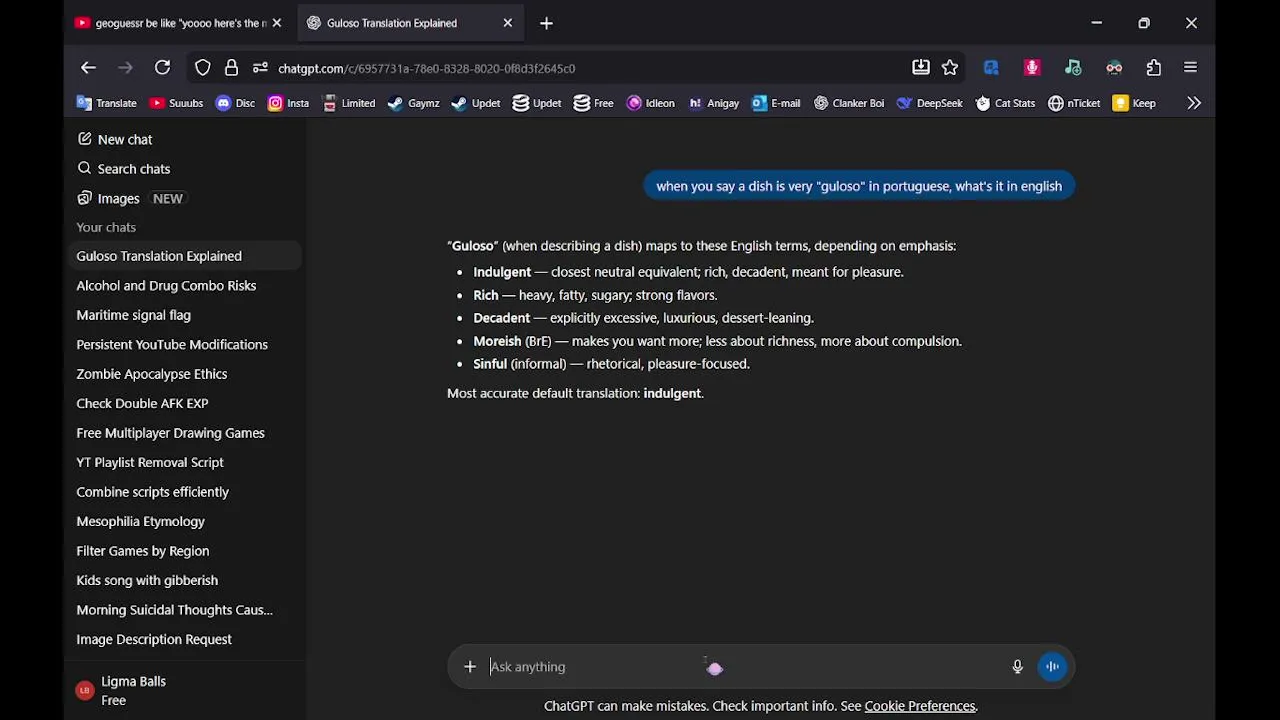Open Mesophilia Etymology chat

(x=140, y=521)
